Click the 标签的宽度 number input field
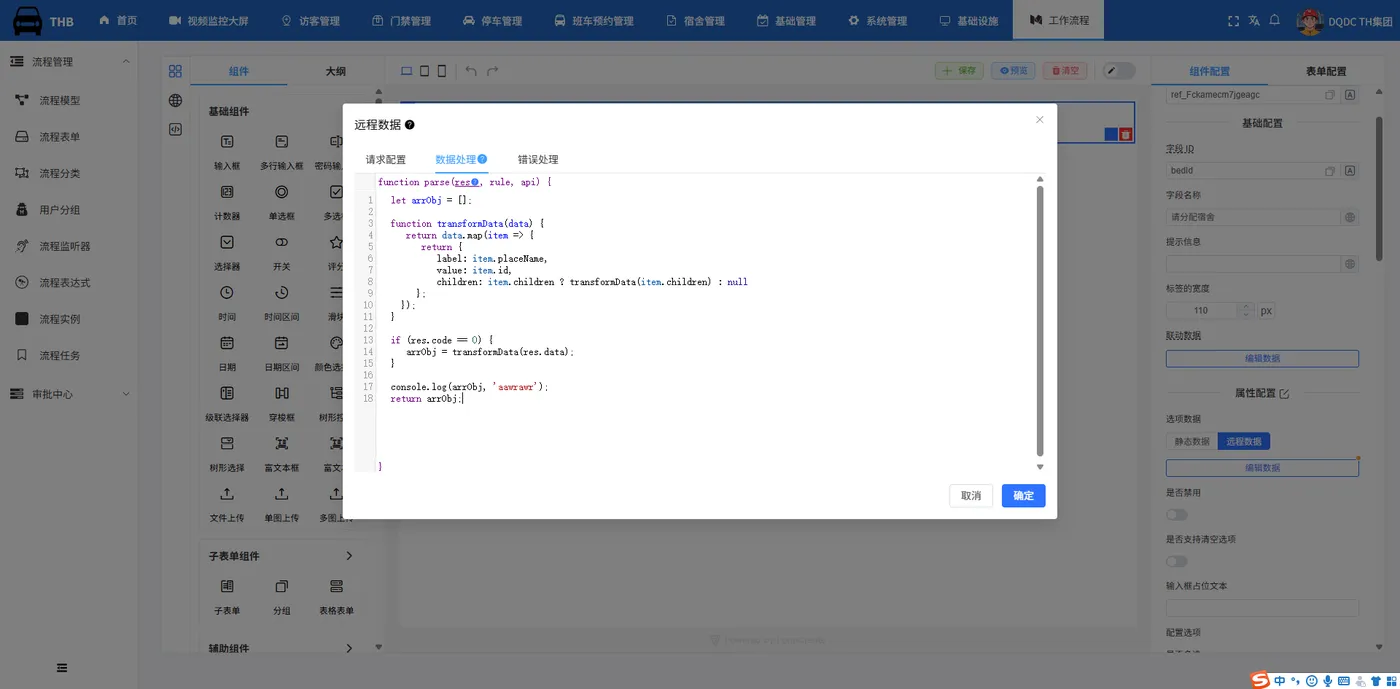Screen dimensions: 1400x689 (1202, 310)
